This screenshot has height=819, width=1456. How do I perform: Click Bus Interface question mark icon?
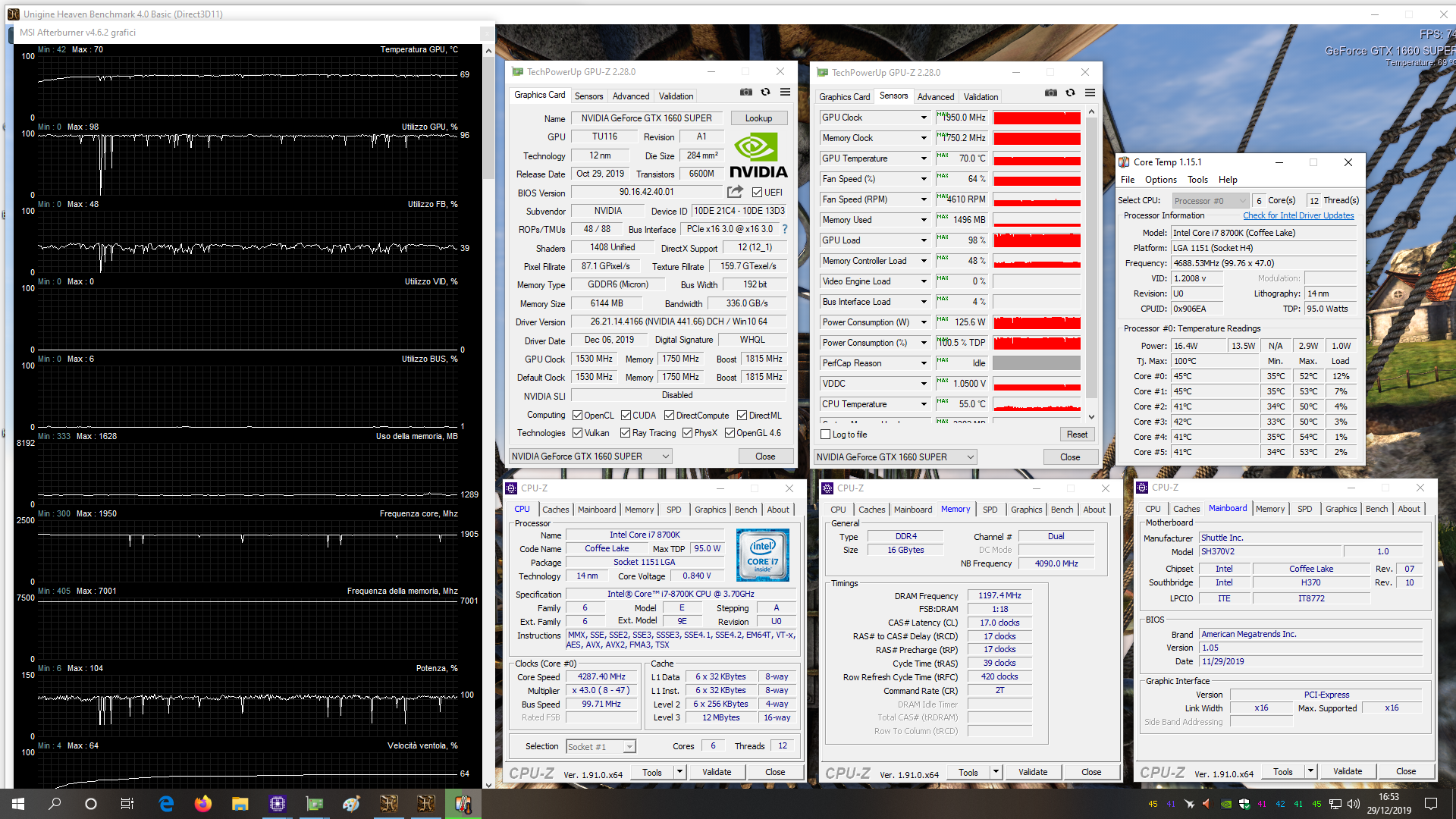coord(785,229)
